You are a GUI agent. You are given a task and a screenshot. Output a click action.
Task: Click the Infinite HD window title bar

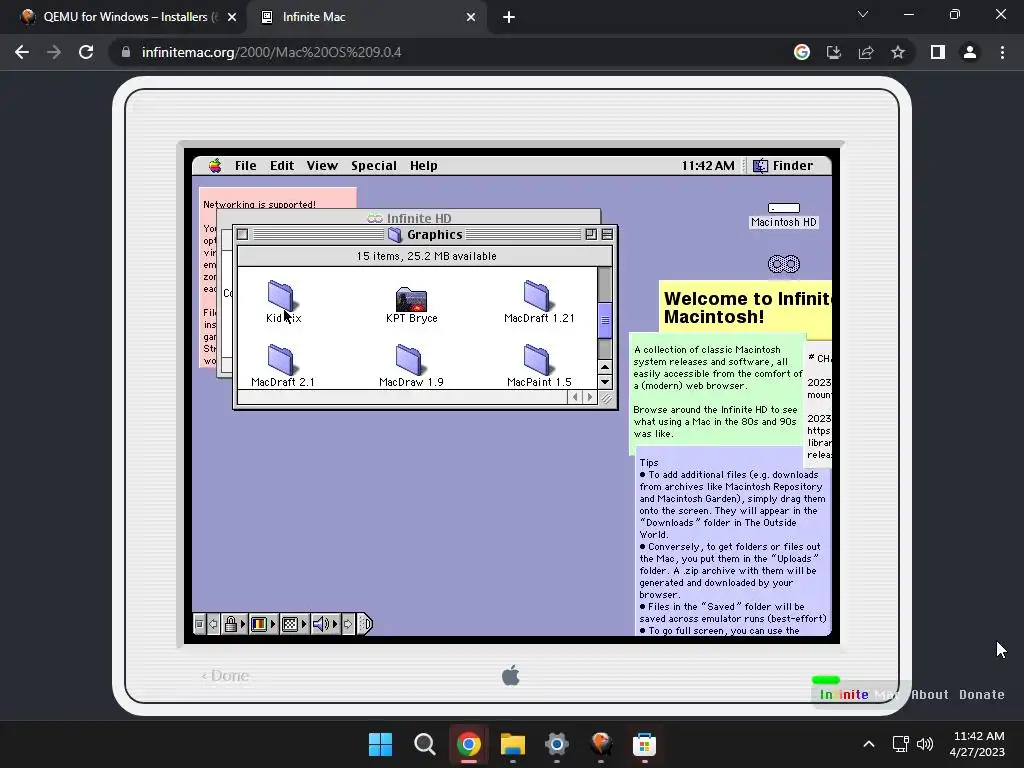(x=409, y=218)
